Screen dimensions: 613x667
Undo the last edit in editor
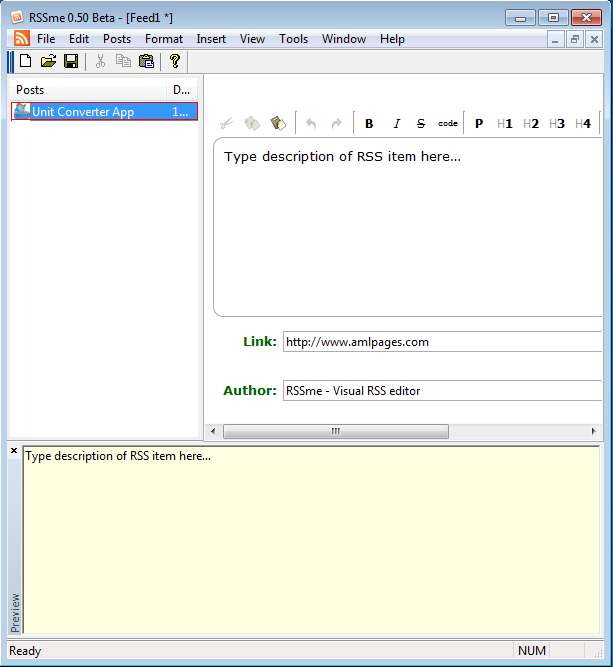(311, 123)
